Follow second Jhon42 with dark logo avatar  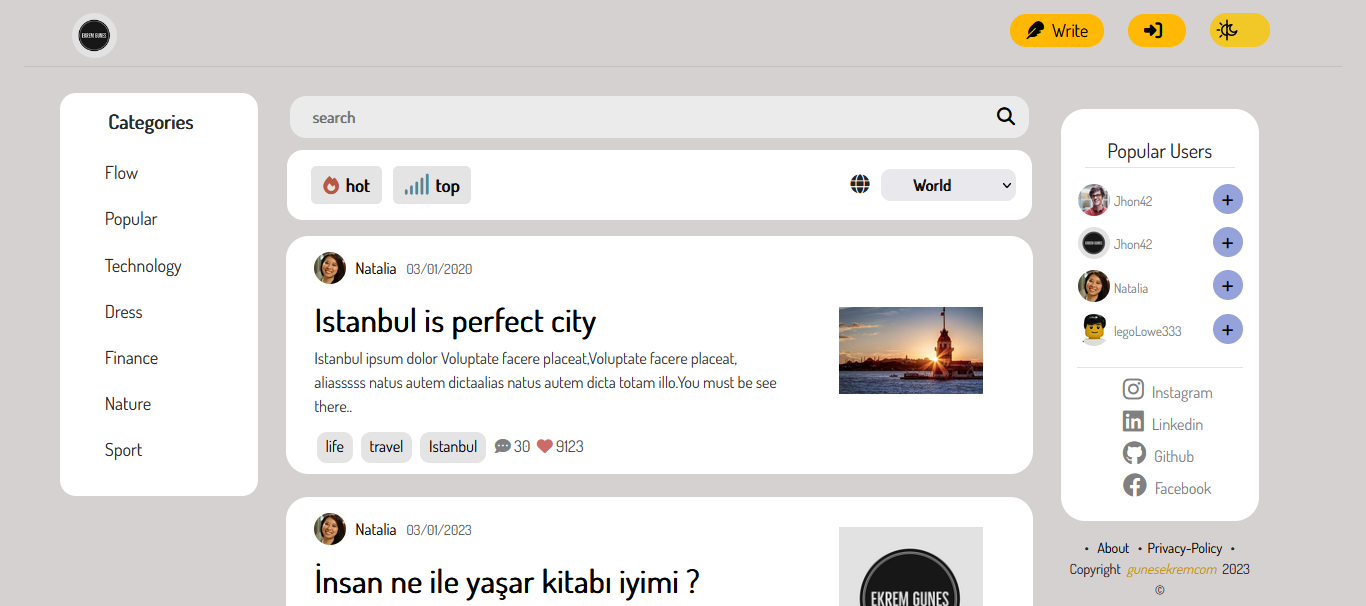tap(1228, 242)
